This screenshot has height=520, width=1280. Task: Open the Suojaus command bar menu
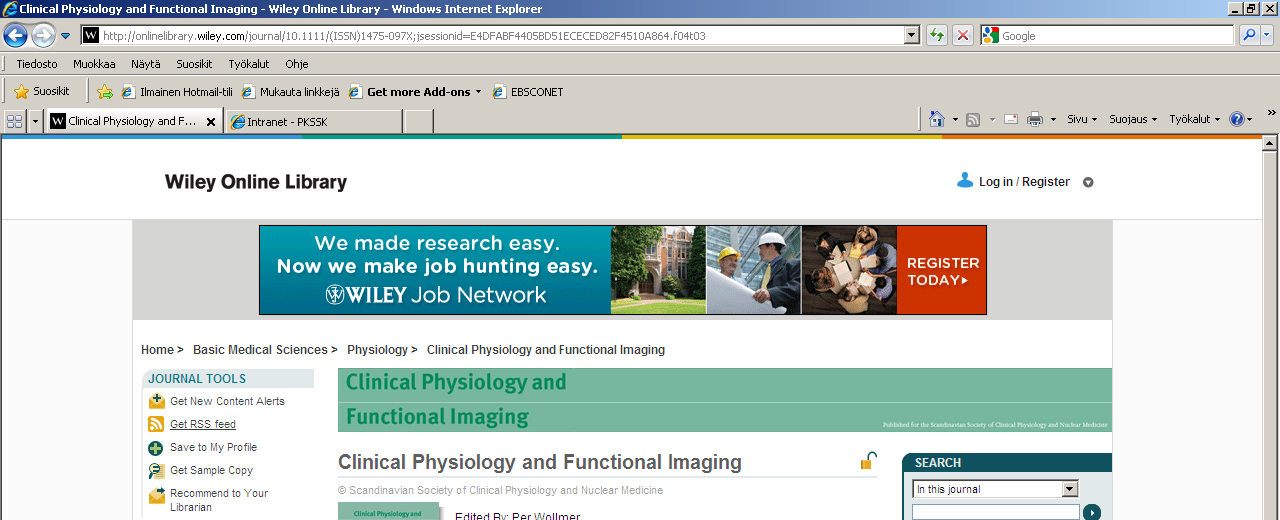(1133, 119)
